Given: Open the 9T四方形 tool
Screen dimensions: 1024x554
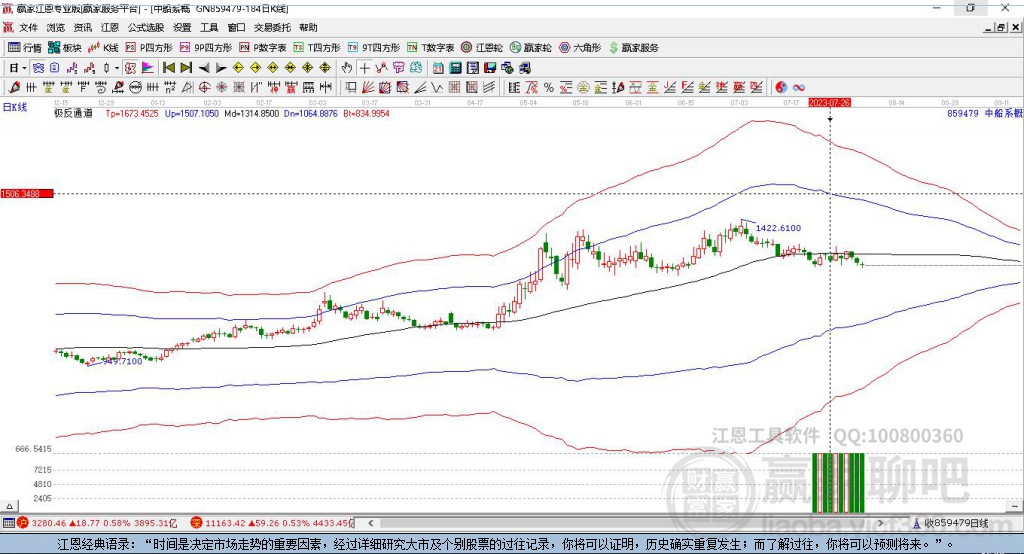Looking at the screenshot, I should coord(374,48).
